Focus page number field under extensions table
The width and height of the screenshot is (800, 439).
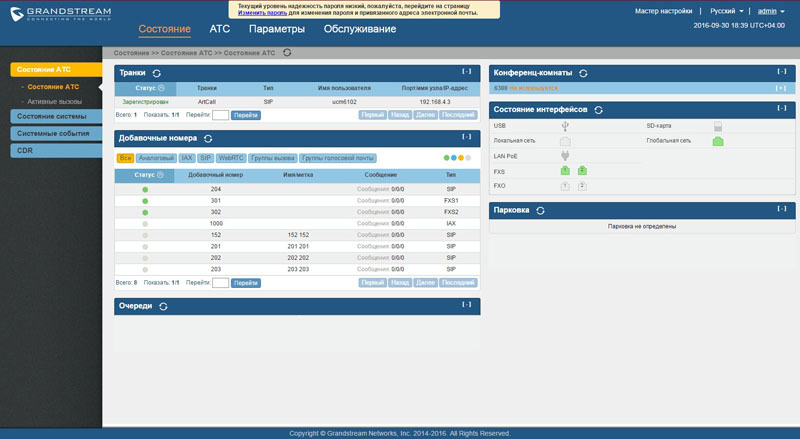click(x=220, y=283)
